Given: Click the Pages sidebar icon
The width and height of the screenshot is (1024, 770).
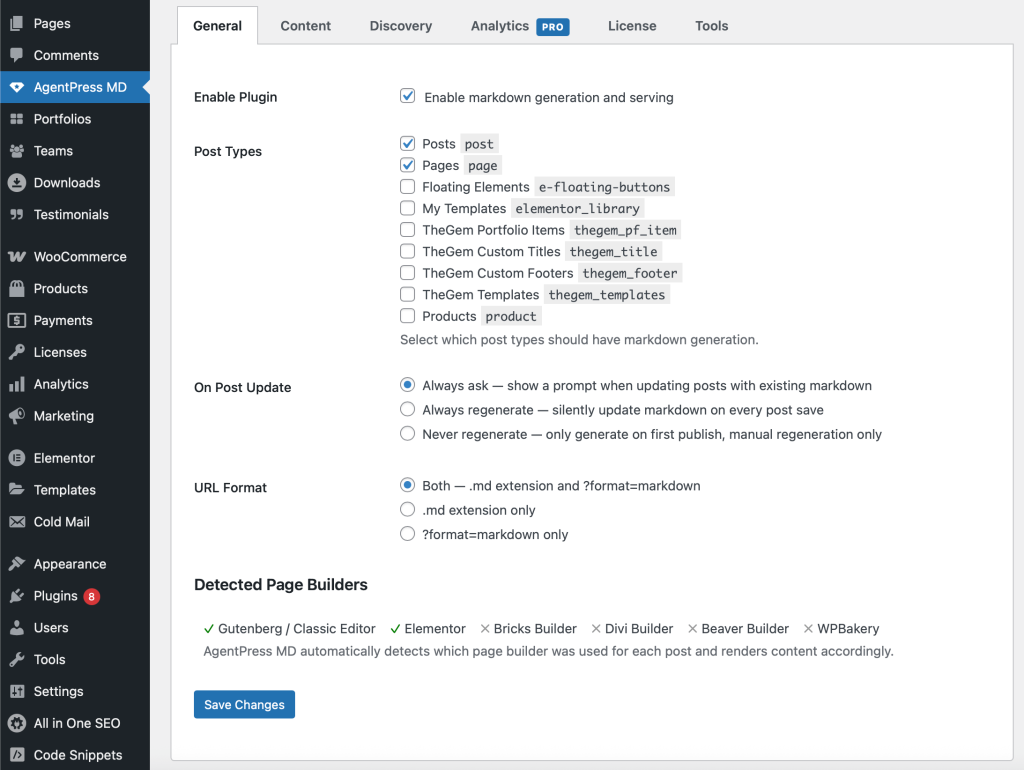Looking at the screenshot, I should pyautogui.click(x=17, y=24).
